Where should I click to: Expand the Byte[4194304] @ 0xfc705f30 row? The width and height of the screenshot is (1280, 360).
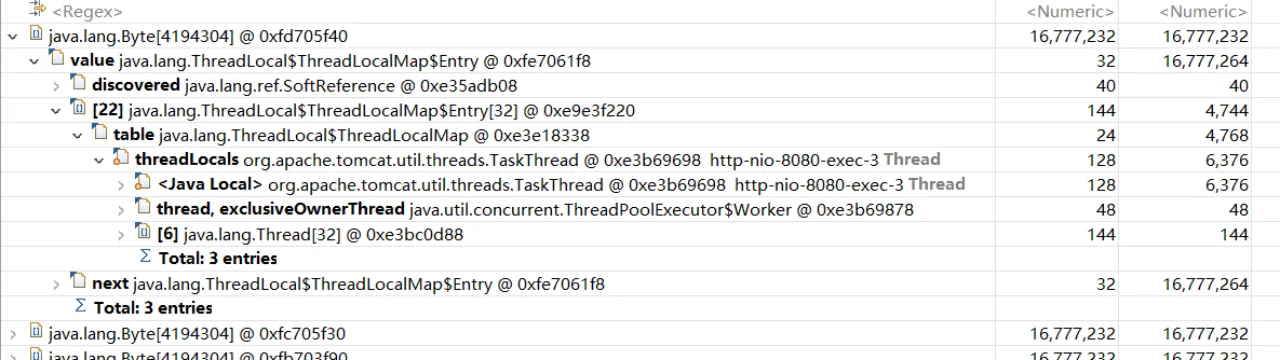pyautogui.click(x=13, y=334)
